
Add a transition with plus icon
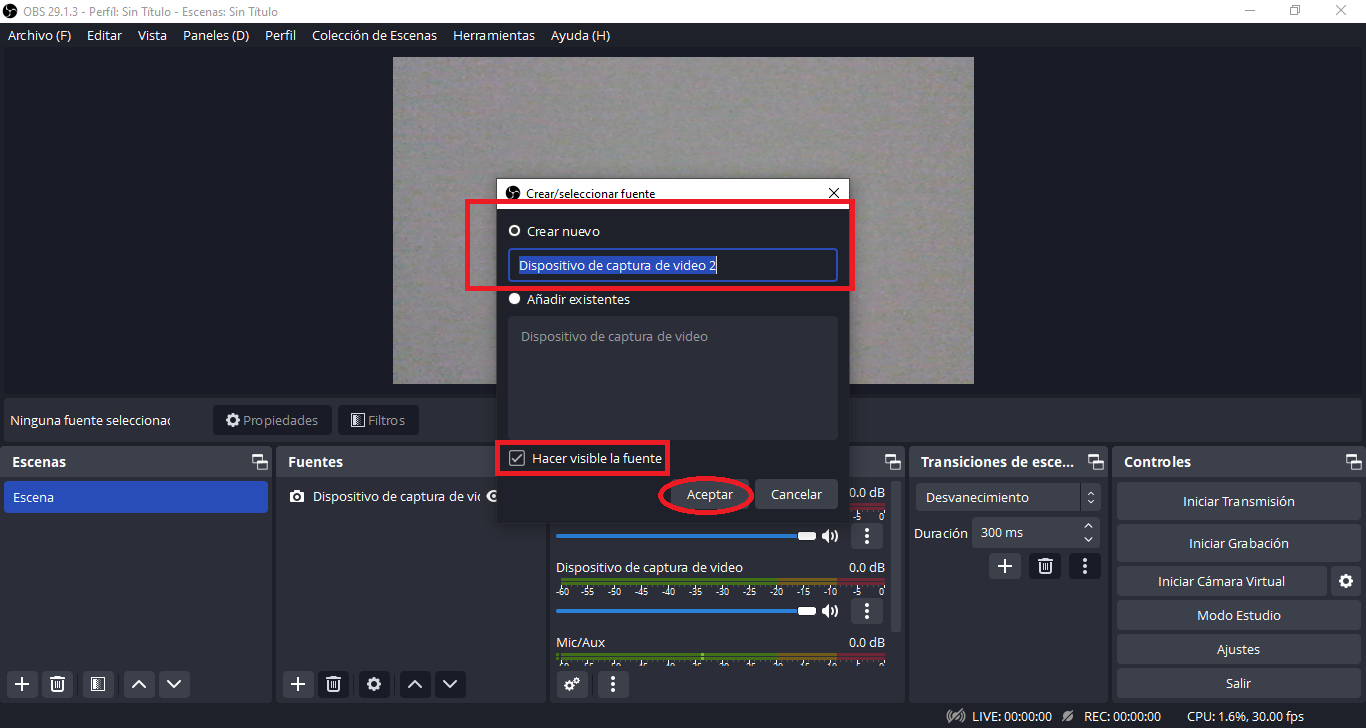pyautogui.click(x=1005, y=566)
